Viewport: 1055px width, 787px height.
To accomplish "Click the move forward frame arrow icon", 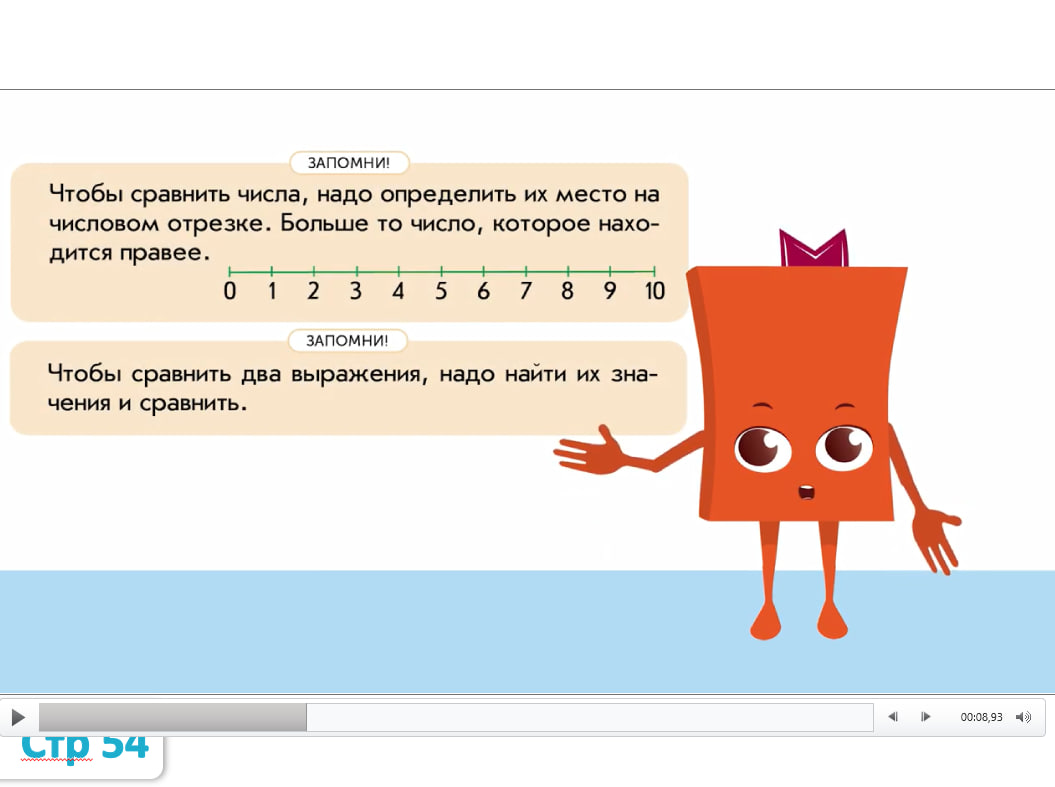I will pos(926,717).
